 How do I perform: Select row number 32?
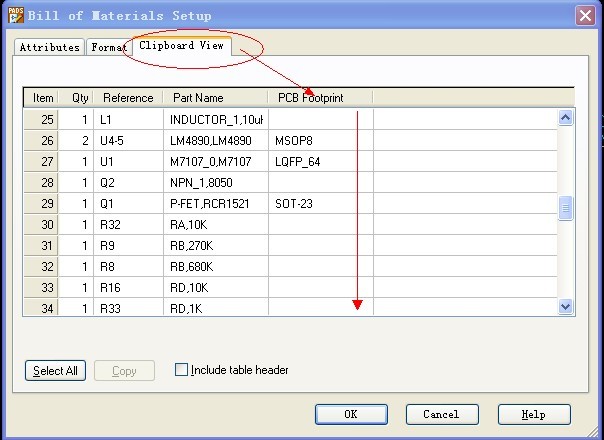(41, 266)
